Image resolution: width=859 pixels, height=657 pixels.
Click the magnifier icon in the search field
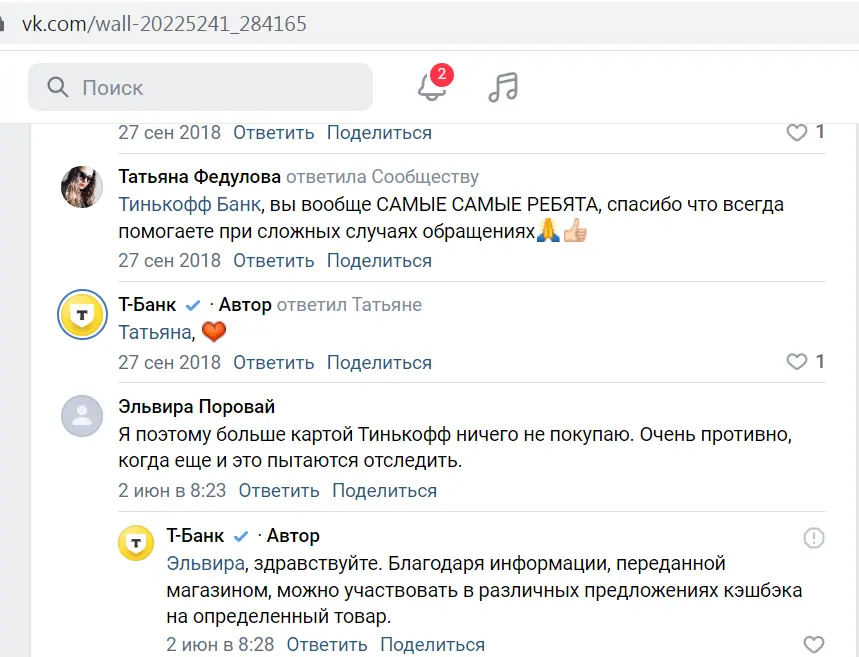click(58, 87)
